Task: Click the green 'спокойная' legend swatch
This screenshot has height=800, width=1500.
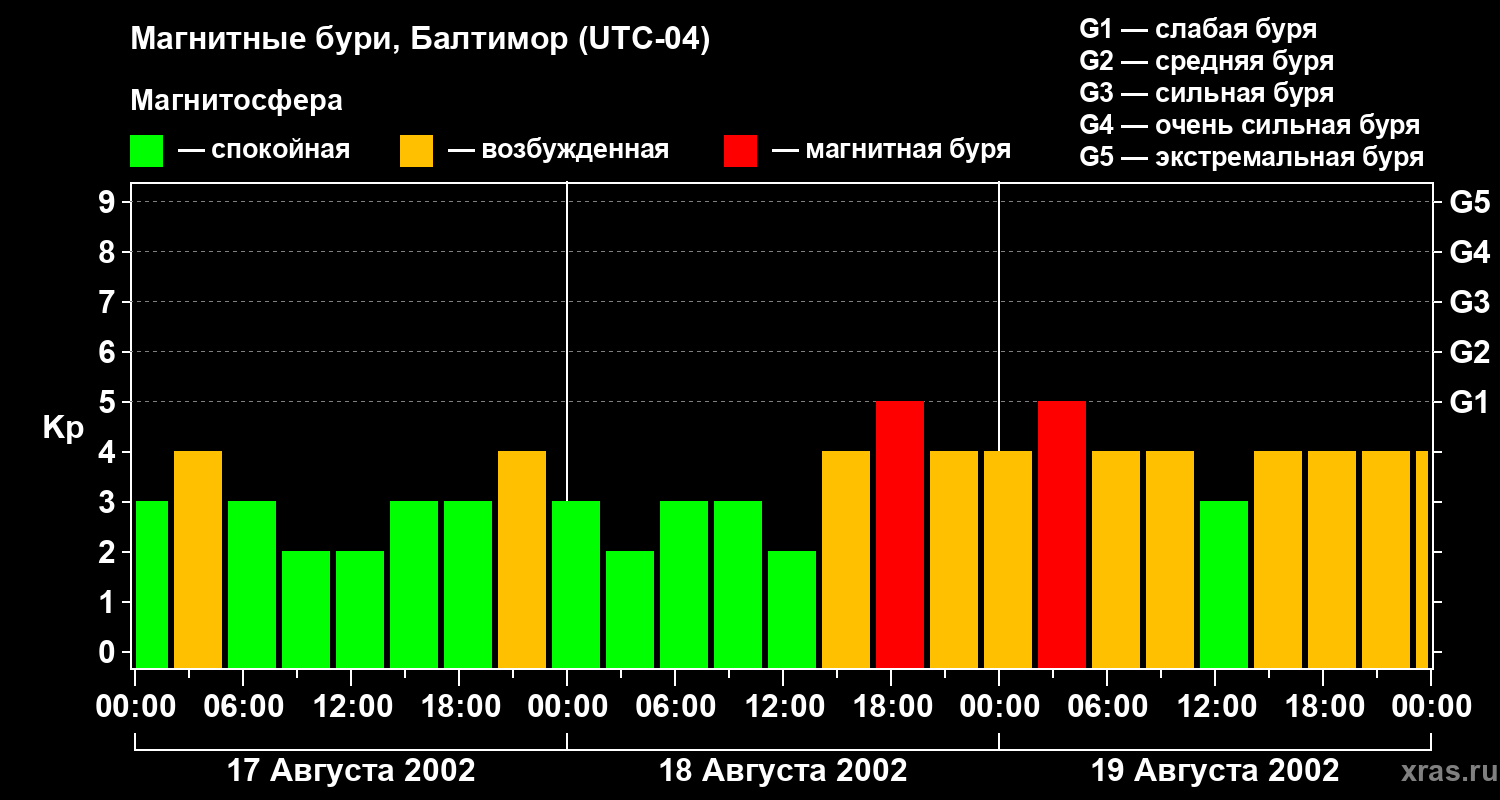Action: tap(146, 150)
